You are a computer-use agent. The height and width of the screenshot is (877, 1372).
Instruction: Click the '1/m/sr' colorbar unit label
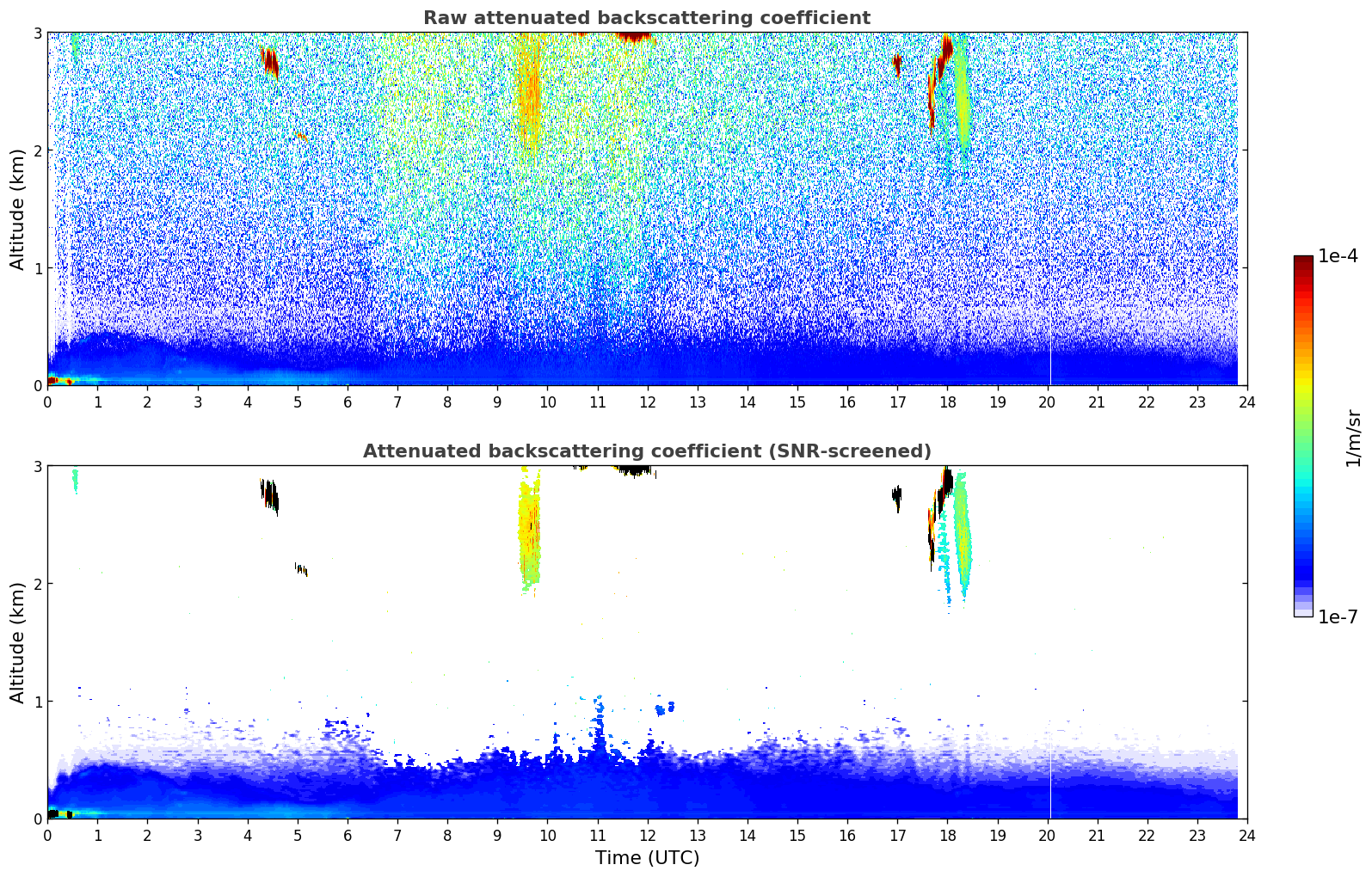coord(1353,438)
